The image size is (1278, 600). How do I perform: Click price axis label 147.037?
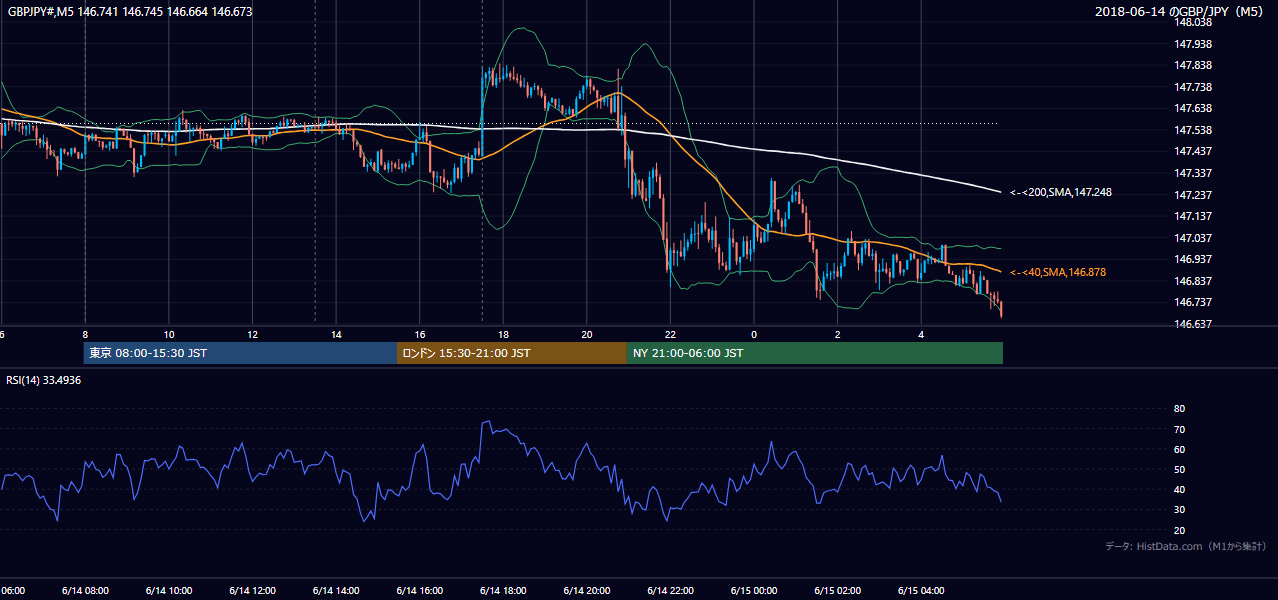point(1194,238)
